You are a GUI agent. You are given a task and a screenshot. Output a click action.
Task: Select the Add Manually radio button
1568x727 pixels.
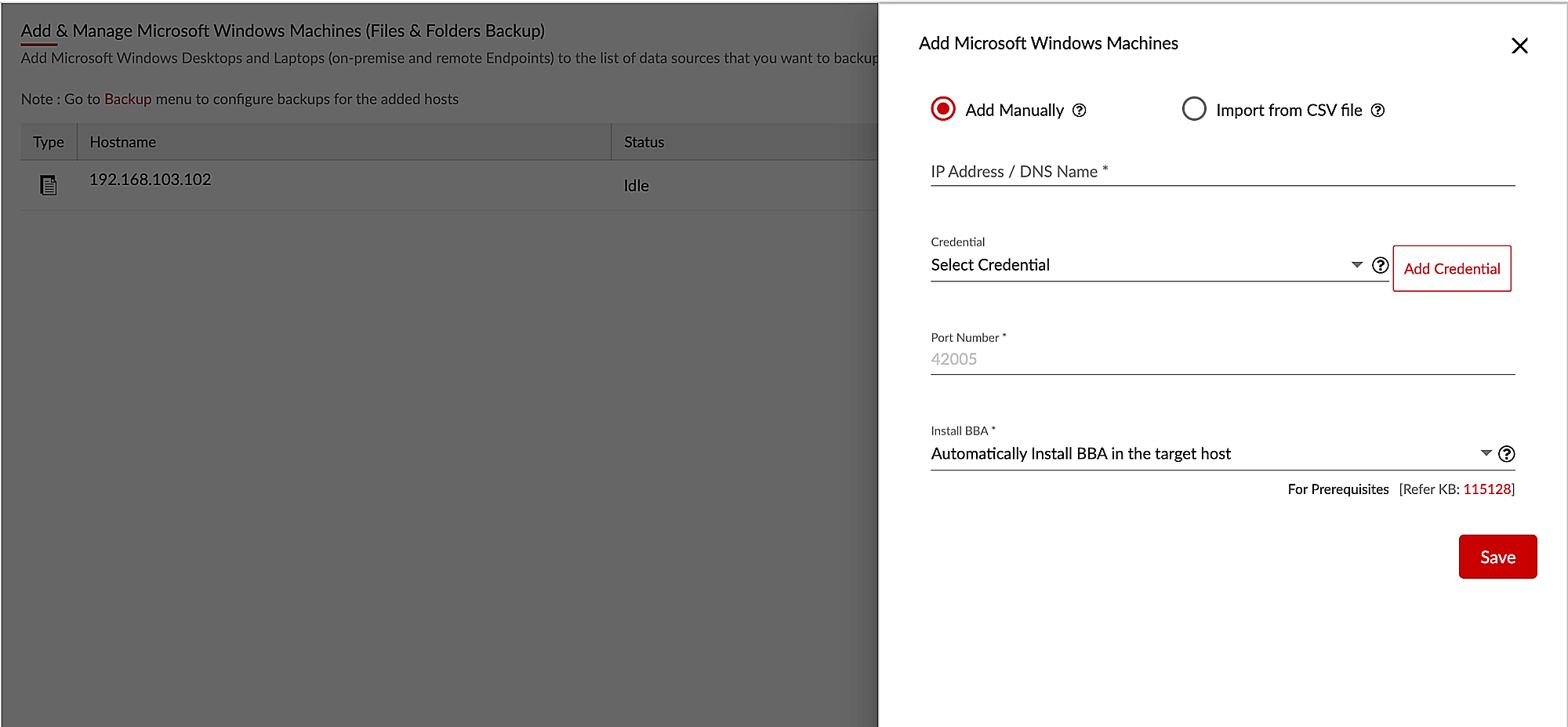click(943, 109)
